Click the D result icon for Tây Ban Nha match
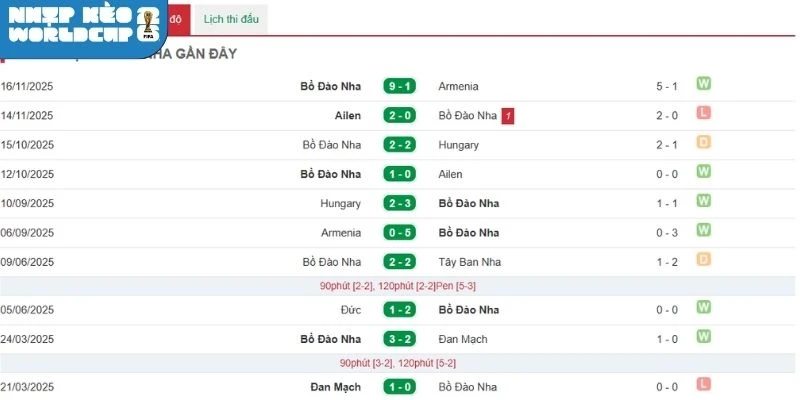800x400 pixels. [x=703, y=260]
